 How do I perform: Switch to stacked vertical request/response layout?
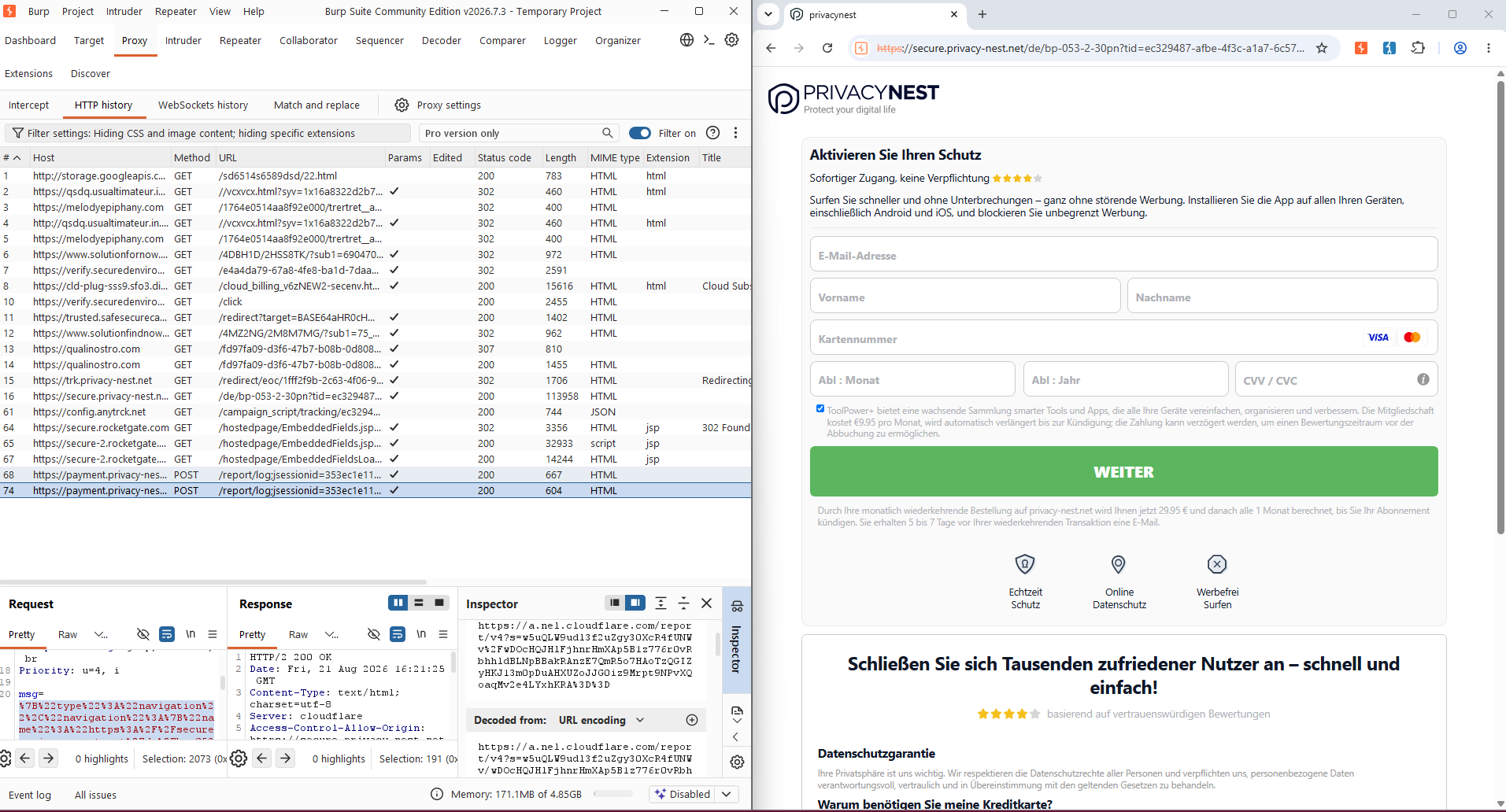419,603
